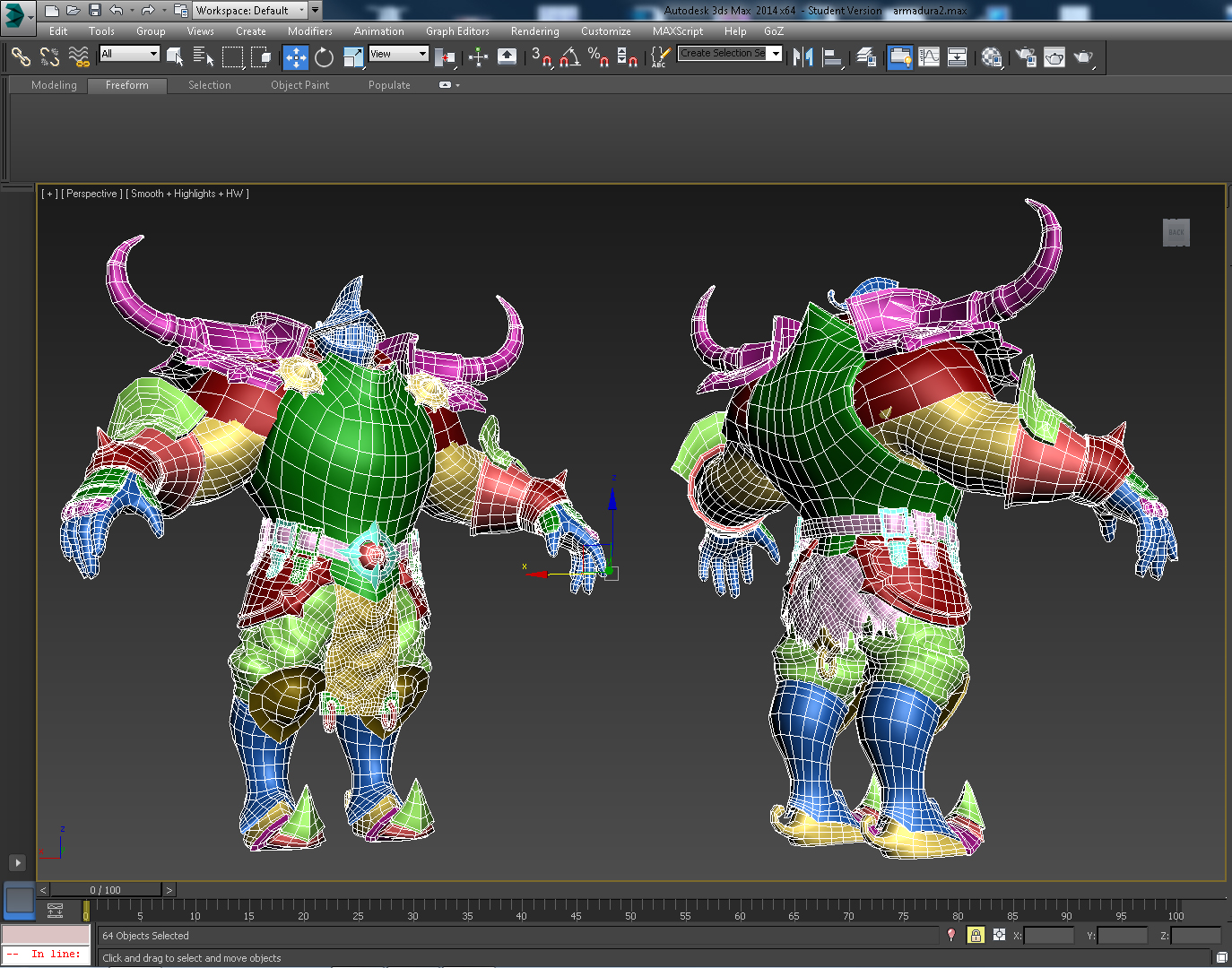
Task: Toggle the Keyboard Shortcut Override button
Action: [x=507, y=57]
